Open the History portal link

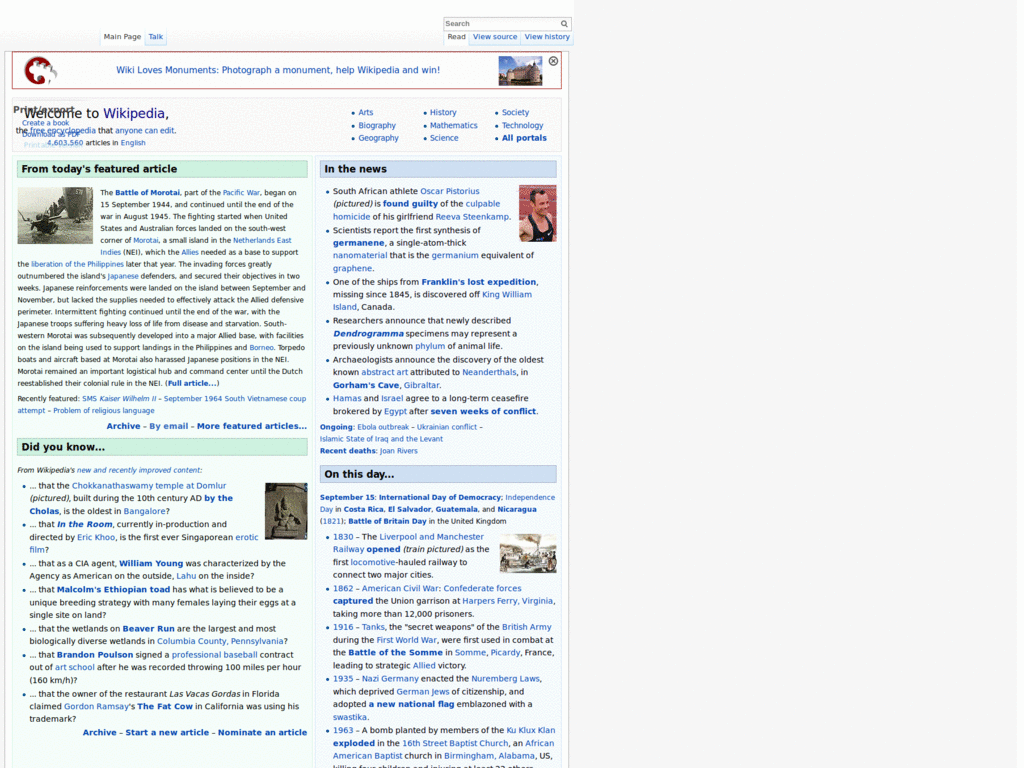pos(443,112)
